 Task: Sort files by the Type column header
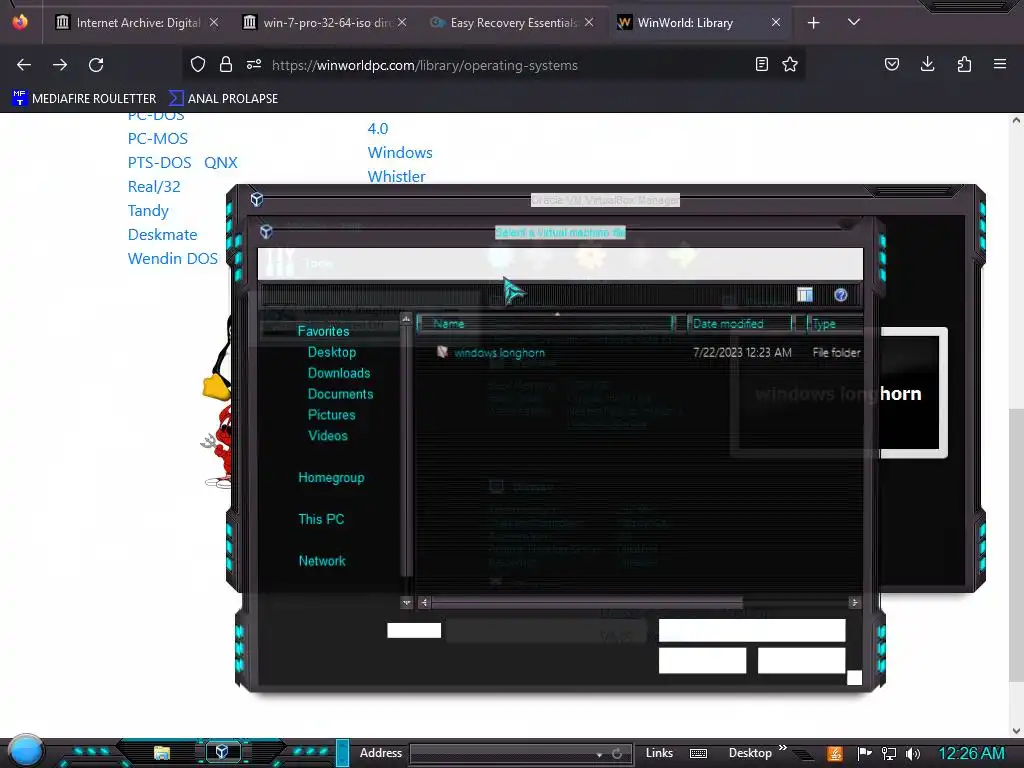pyautogui.click(x=835, y=324)
